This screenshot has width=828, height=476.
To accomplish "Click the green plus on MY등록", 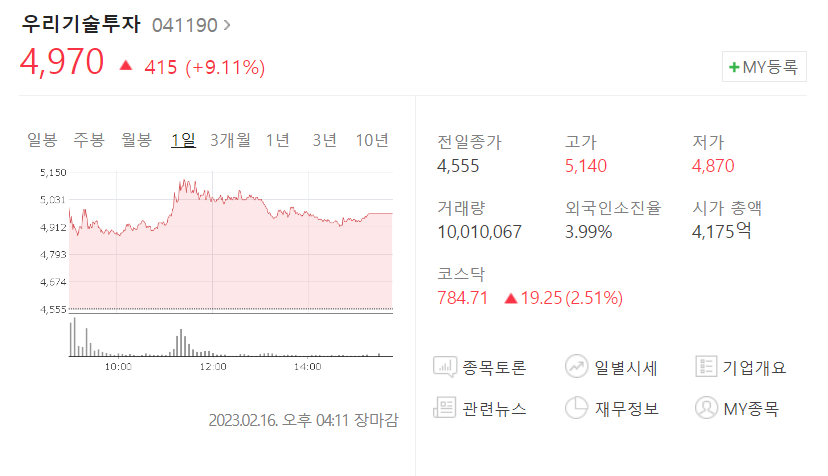I will tap(733, 67).
